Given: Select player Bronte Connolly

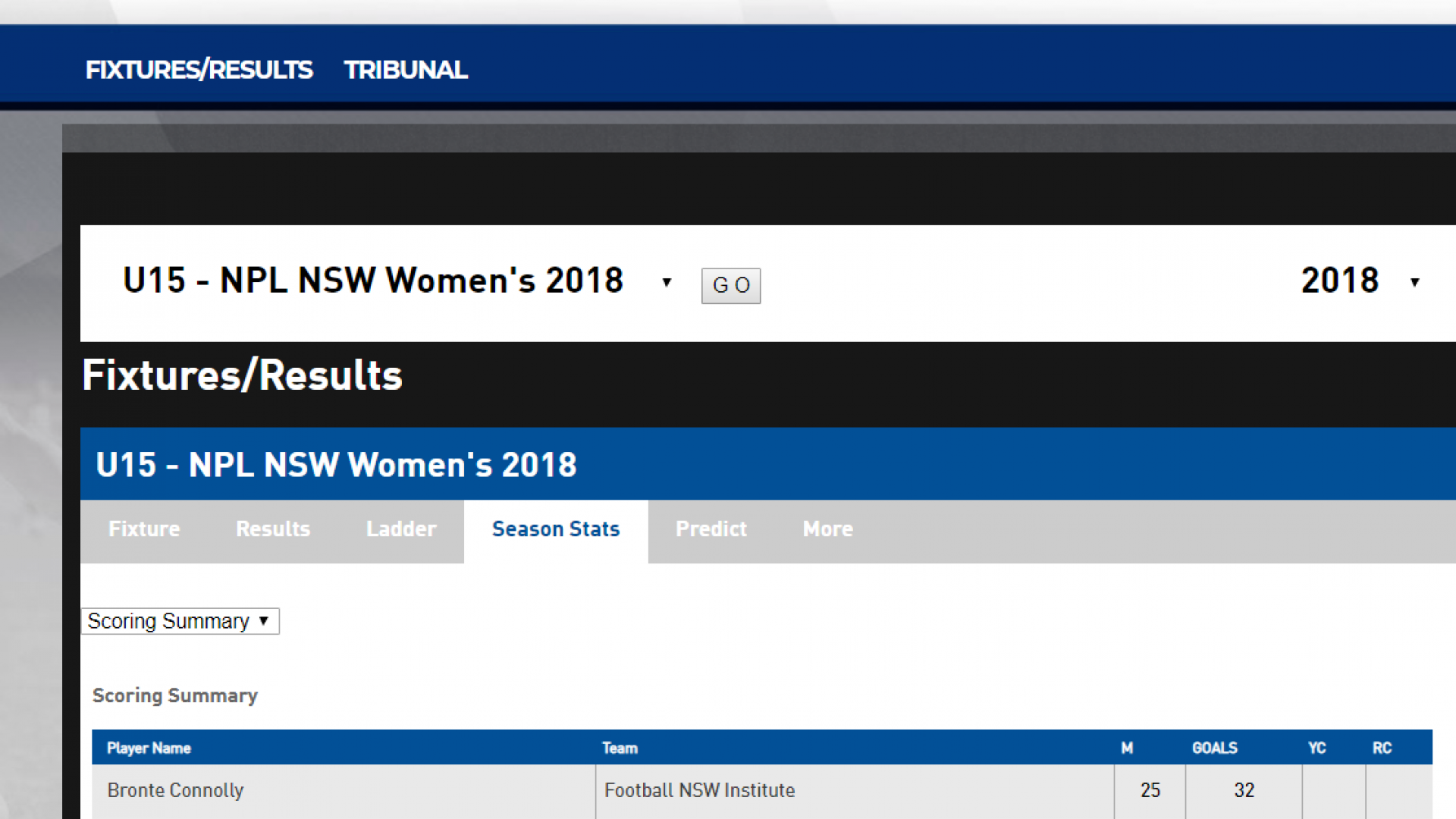Looking at the screenshot, I should point(175,790).
